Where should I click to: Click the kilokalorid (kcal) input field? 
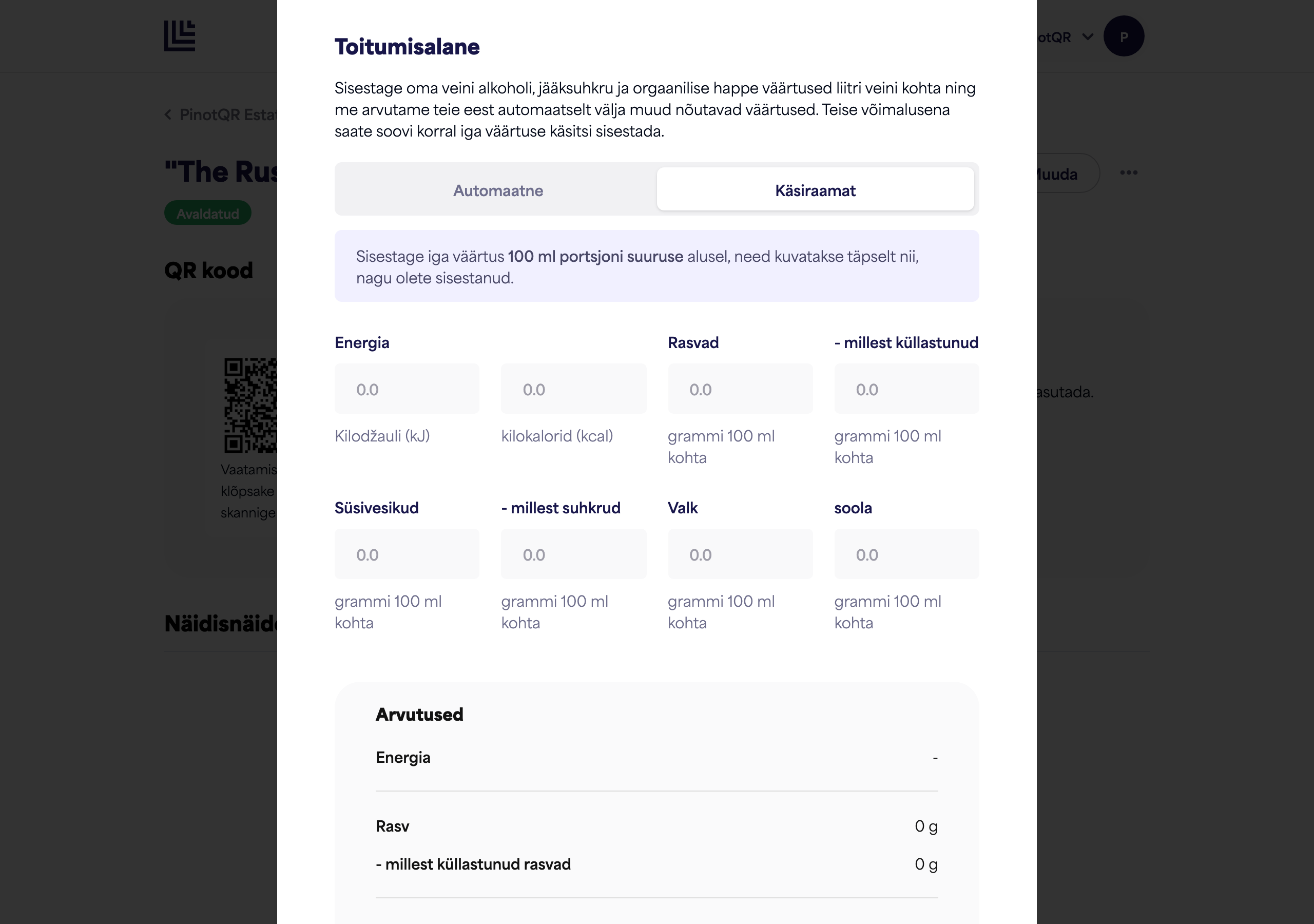[x=573, y=389]
